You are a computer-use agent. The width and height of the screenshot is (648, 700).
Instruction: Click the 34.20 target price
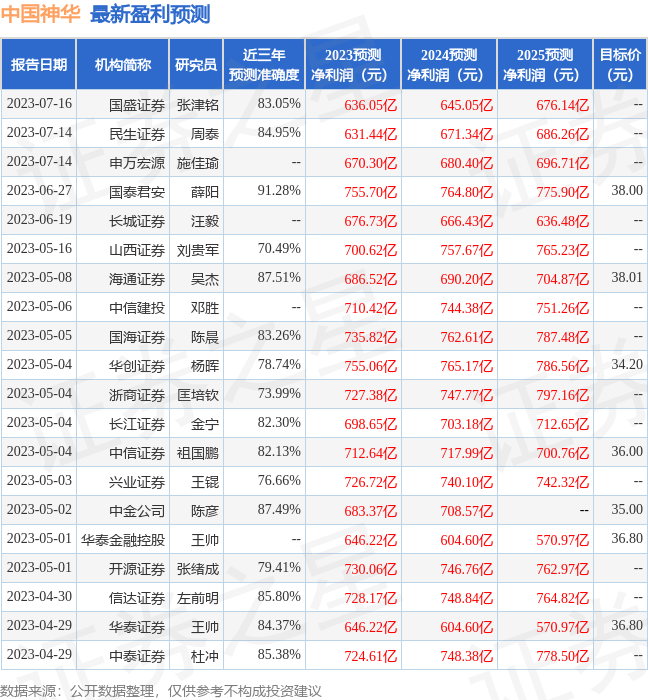point(627,364)
